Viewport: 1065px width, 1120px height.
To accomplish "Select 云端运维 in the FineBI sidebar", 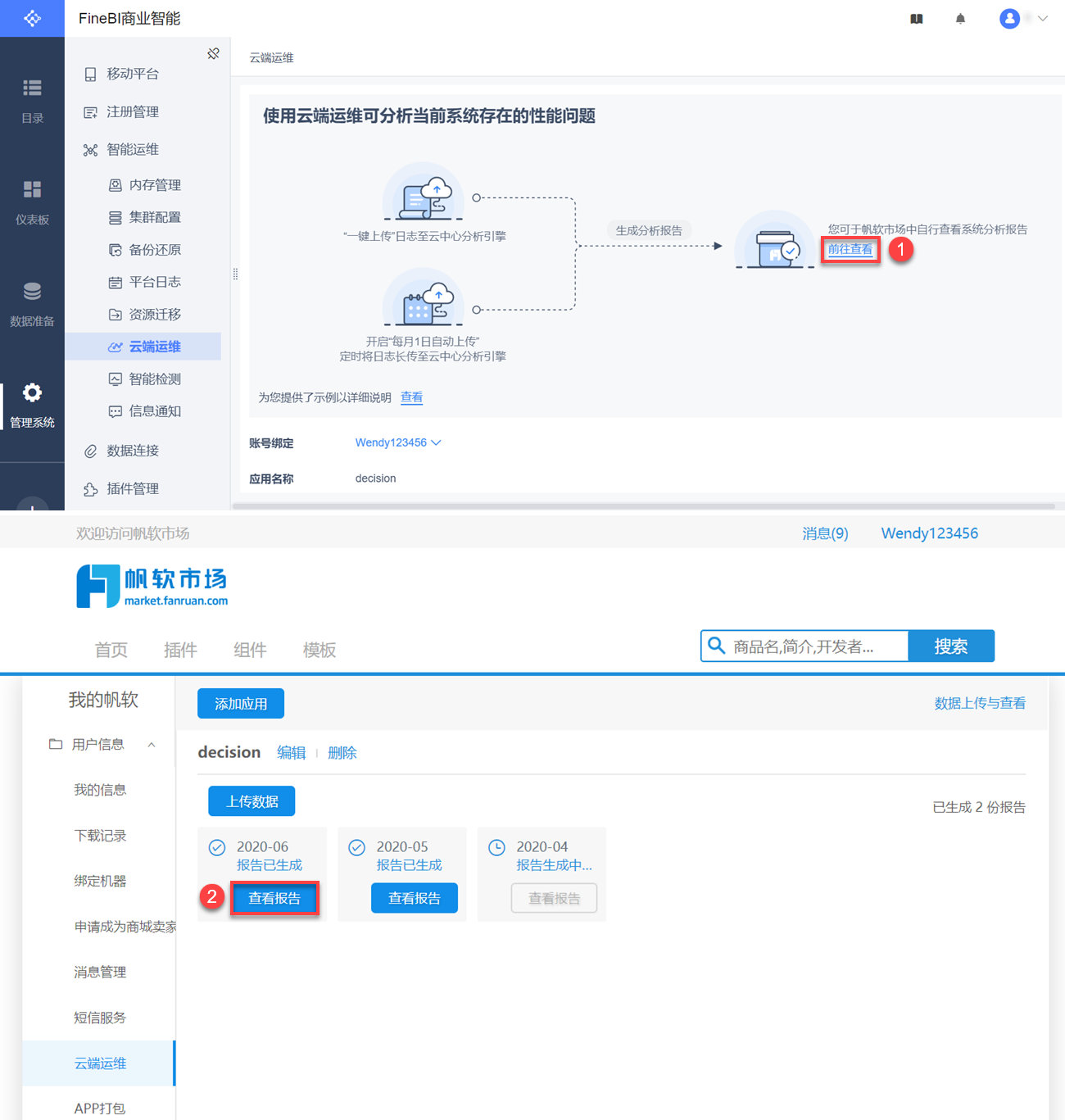I will (143, 347).
